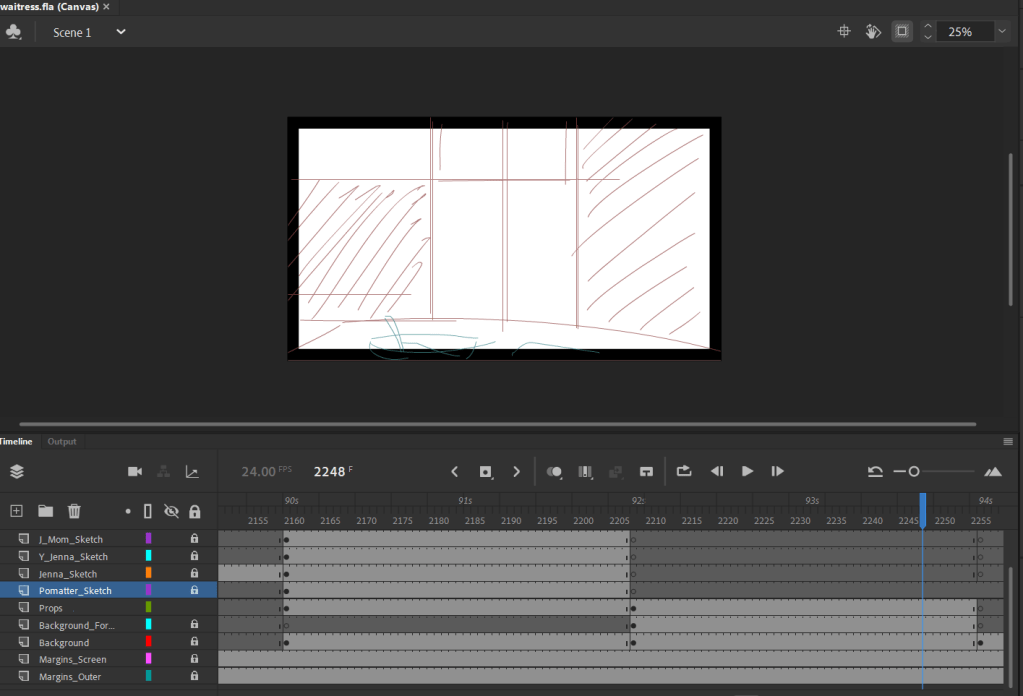Delete layer with the trash icon

click(x=74, y=511)
